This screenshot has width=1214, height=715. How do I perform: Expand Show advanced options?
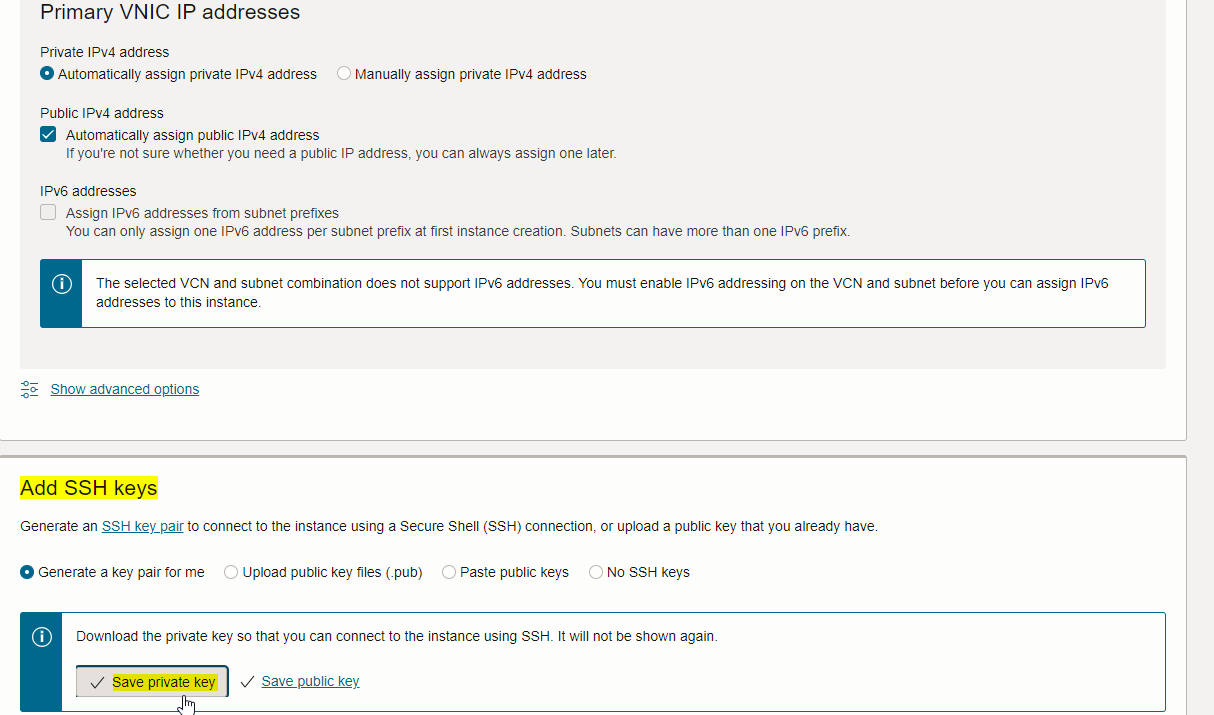click(125, 389)
